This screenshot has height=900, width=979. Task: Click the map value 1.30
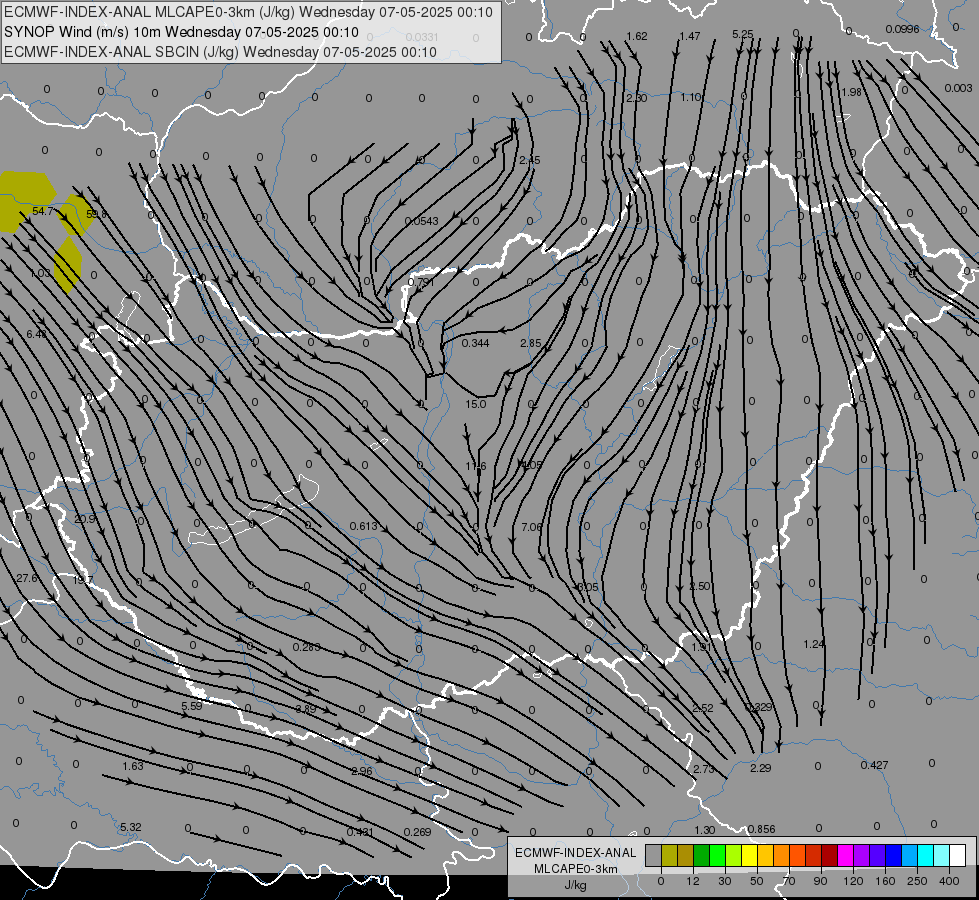pyautogui.click(x=704, y=830)
